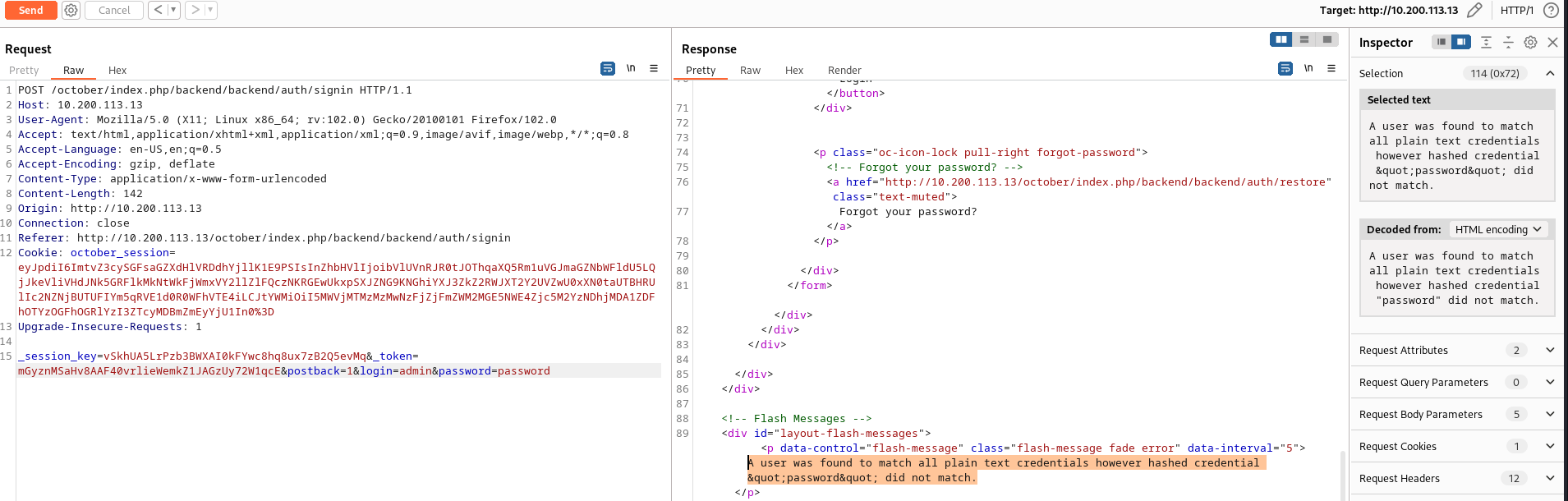1568x501 pixels.
Task: Toggle non-printable characters in Request pane
Action: (x=631, y=69)
